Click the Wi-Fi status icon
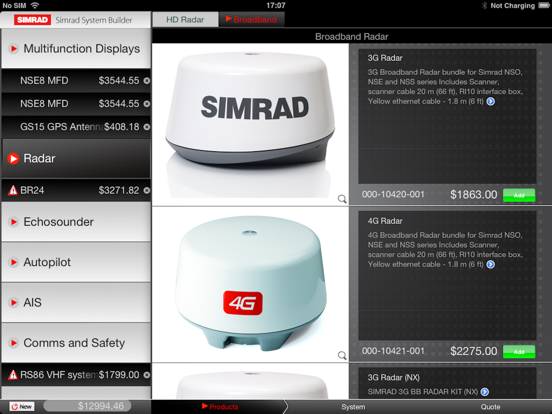552x414 pixels. (x=34, y=5)
